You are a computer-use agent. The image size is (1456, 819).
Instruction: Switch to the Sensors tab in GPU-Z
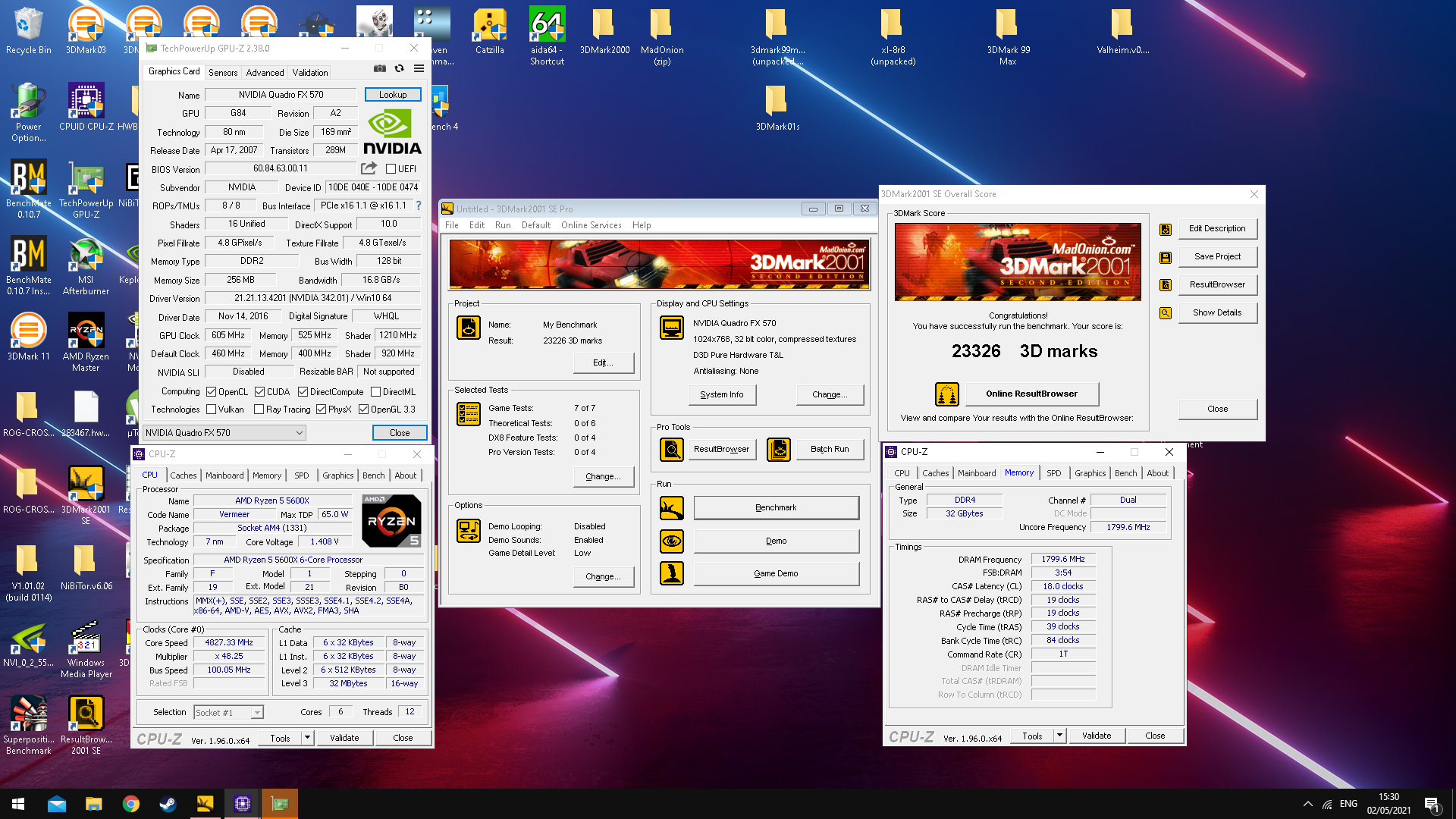click(x=223, y=73)
